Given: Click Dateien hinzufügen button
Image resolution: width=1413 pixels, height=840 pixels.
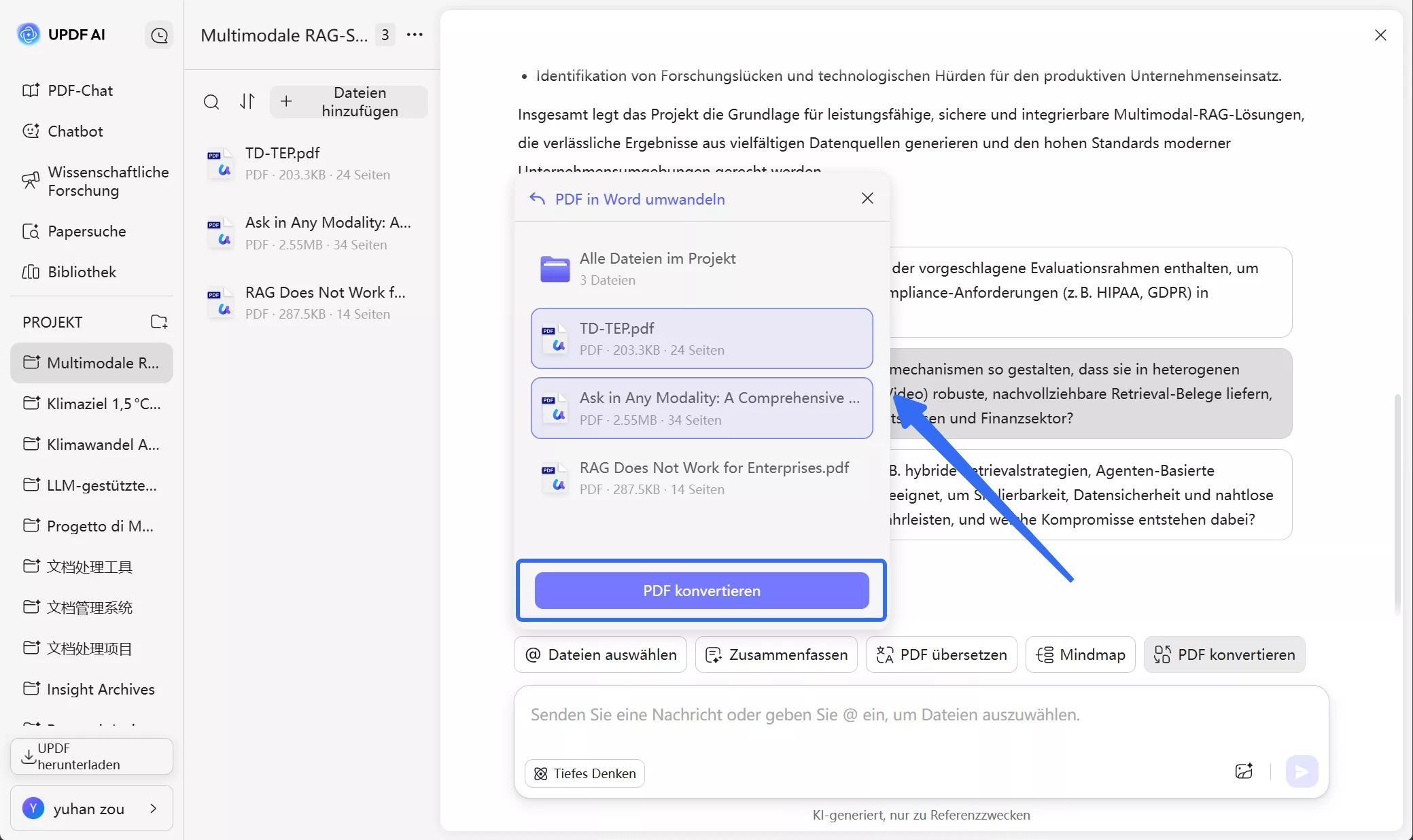Looking at the screenshot, I should [349, 102].
